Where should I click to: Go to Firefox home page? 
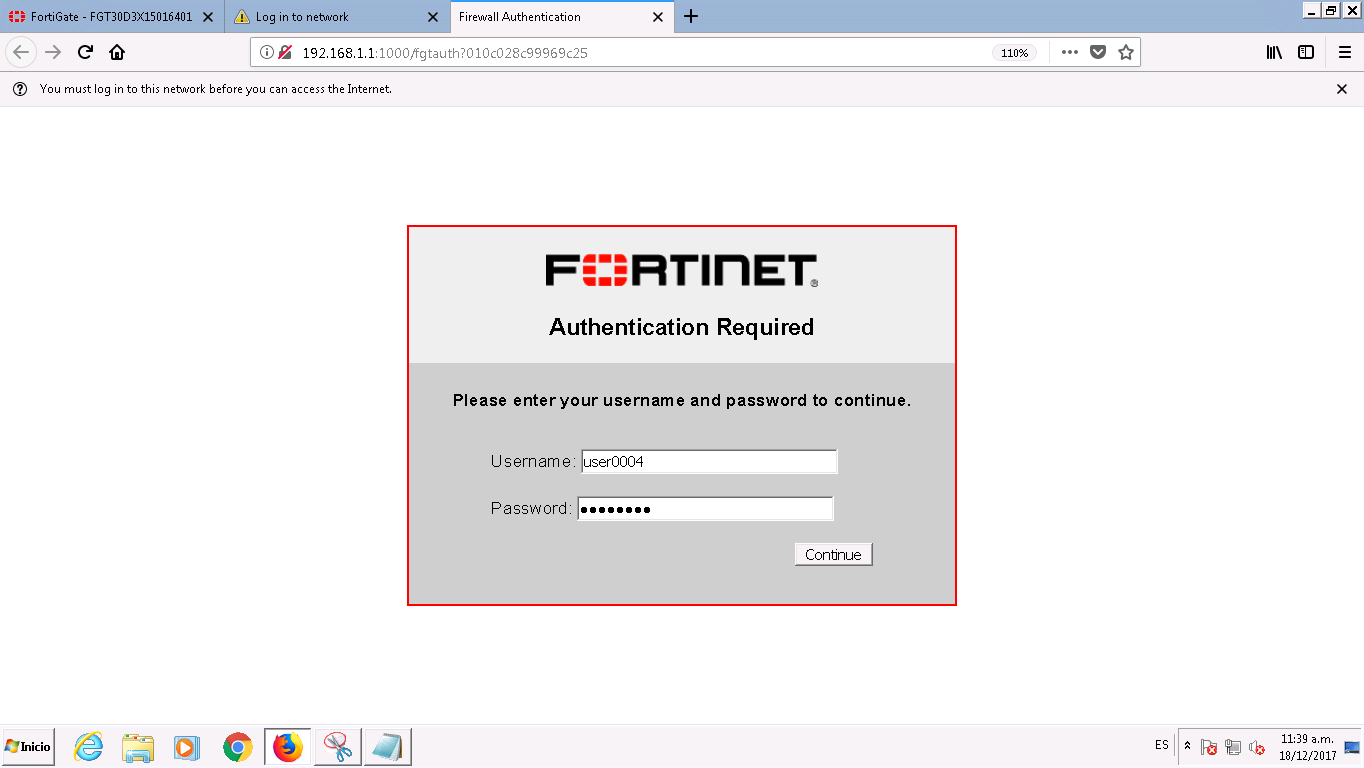117,52
